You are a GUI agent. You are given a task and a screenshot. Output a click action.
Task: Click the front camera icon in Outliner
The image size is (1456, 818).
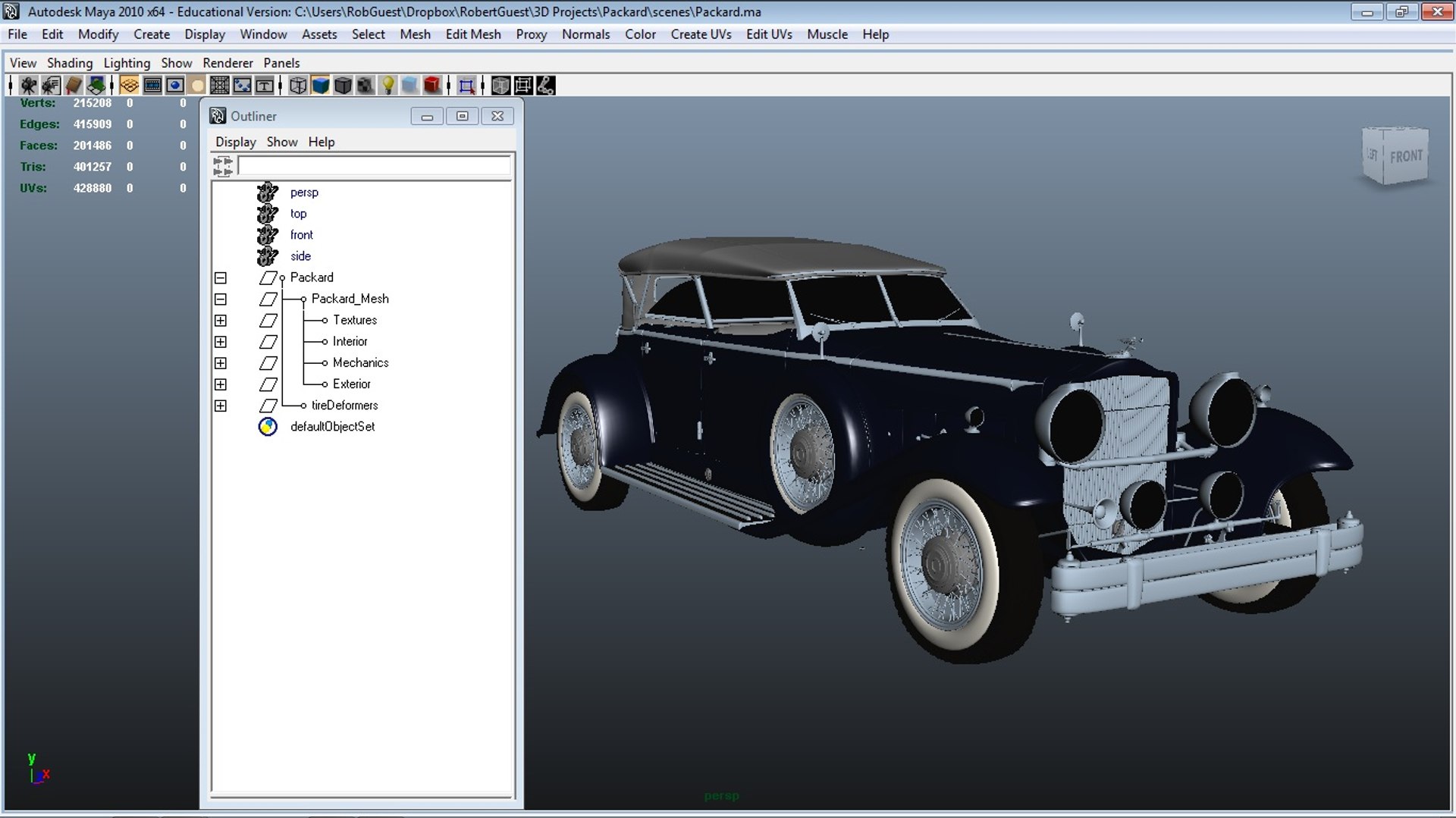267,235
